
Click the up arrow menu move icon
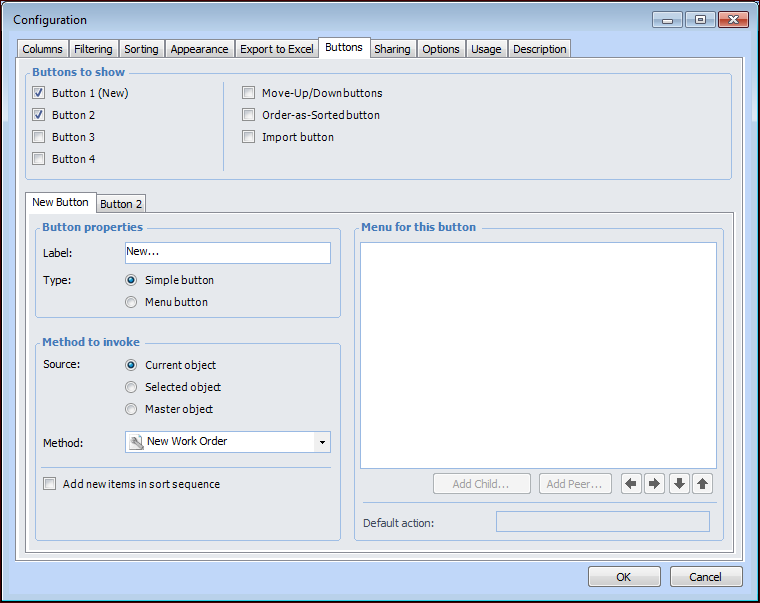pos(702,484)
